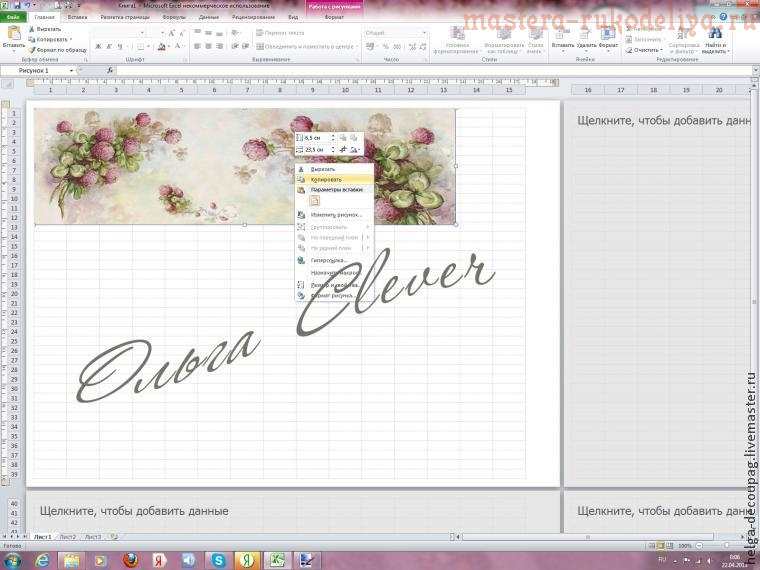Viewport: 760px width, 570px height.
Task: Open Skype from the taskbar
Action: 218,560
